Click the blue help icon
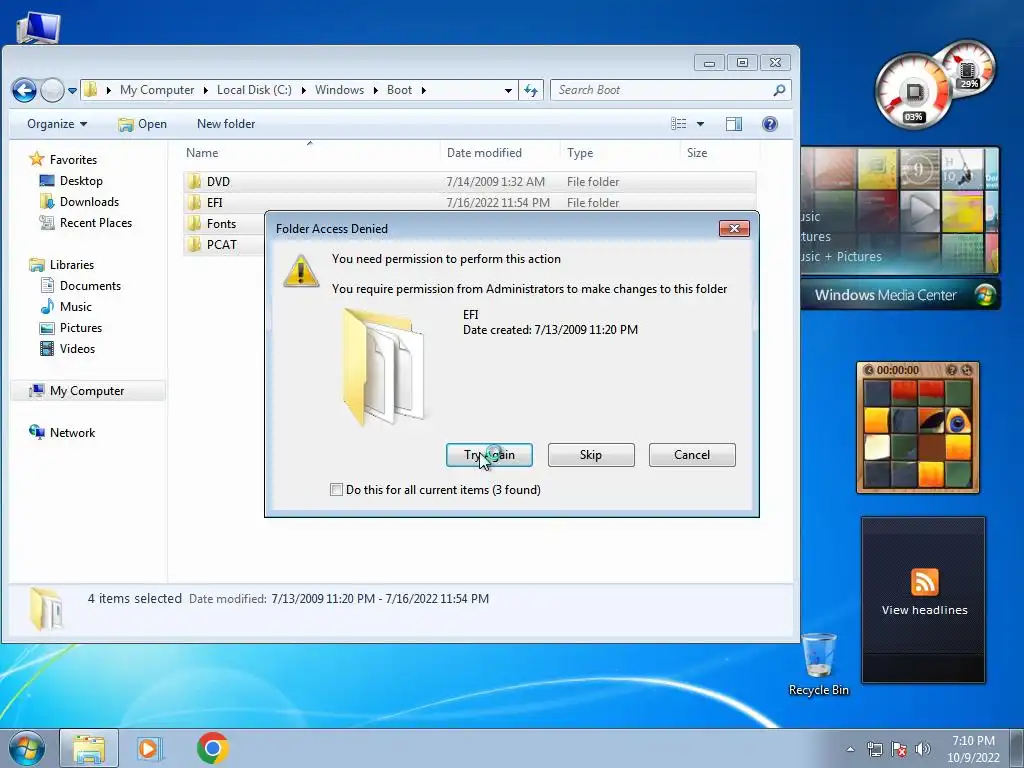 click(x=770, y=124)
